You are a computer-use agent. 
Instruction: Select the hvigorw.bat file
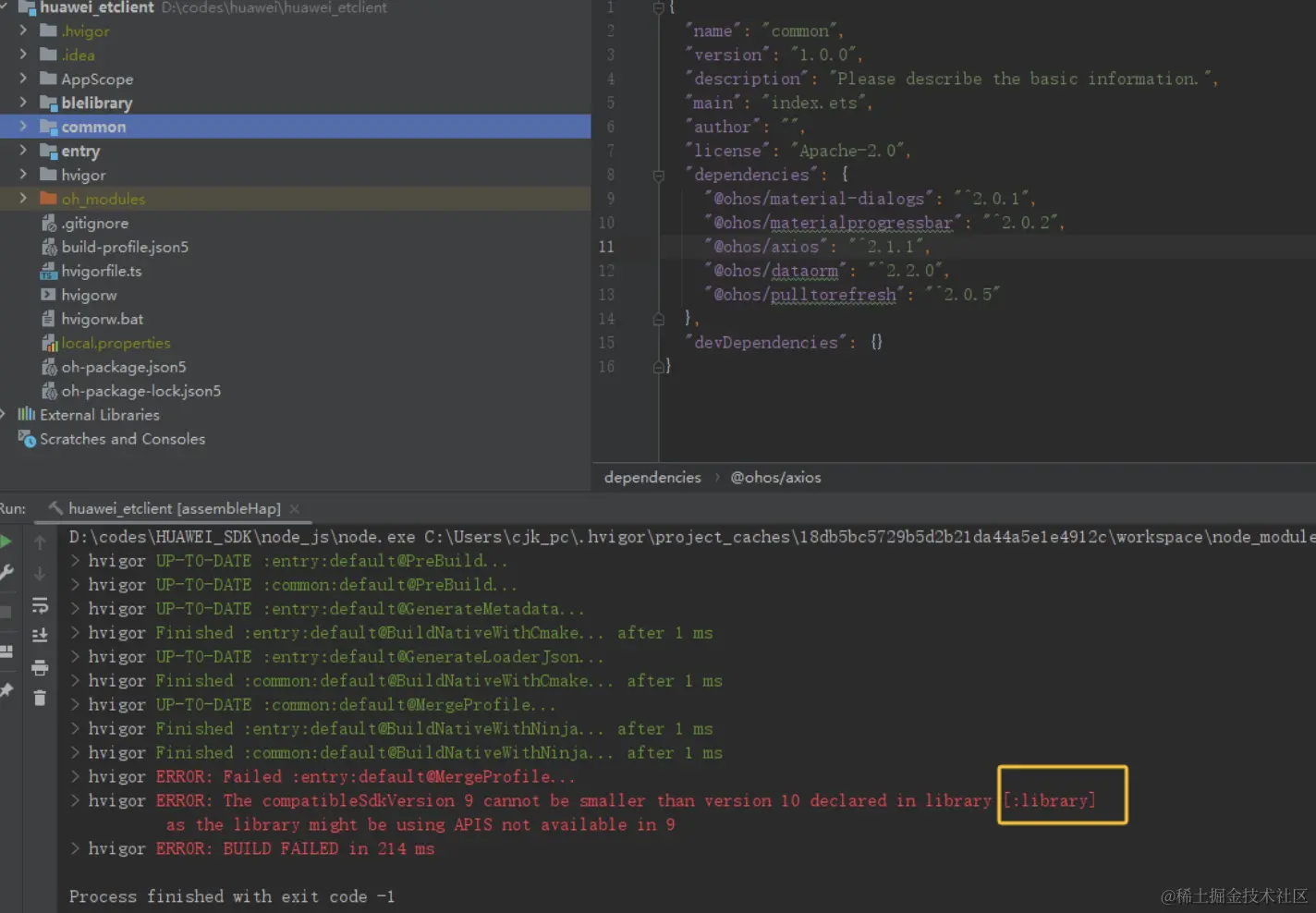tap(103, 319)
